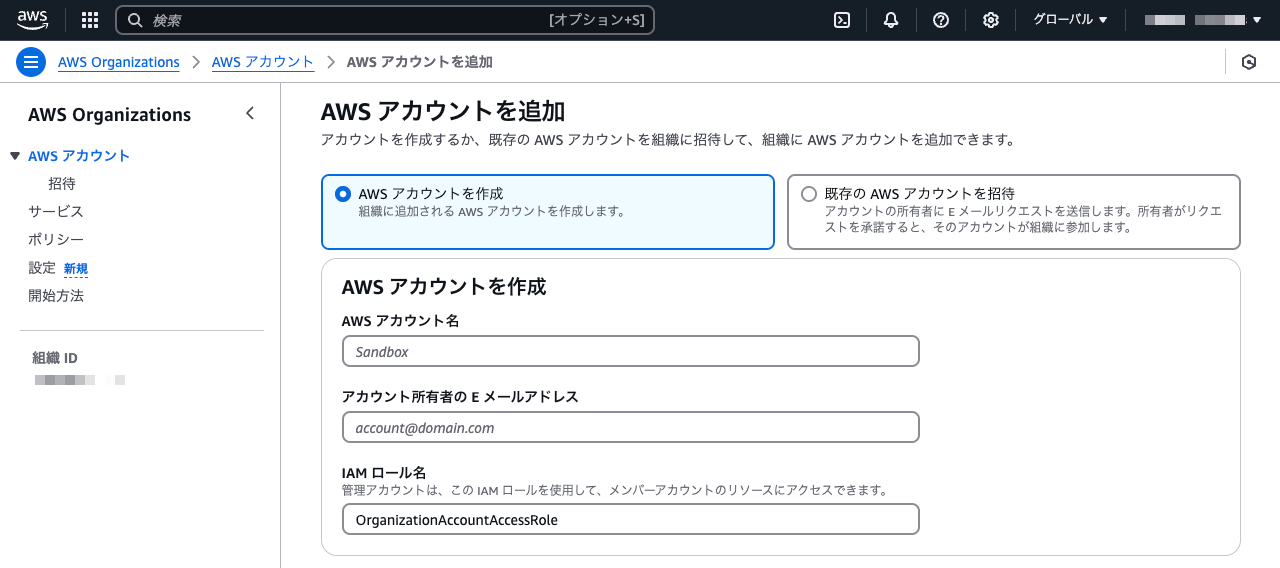Open the help question mark icon
Screen dimensions: 1280x568
coord(941,20)
